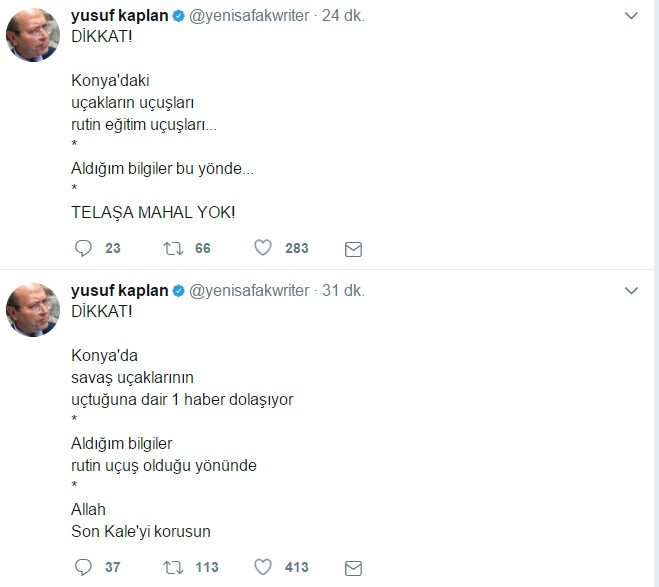Open yusuf kaplan's profile from first tweet
Screen dimensions: 659x587
click(119, 15)
